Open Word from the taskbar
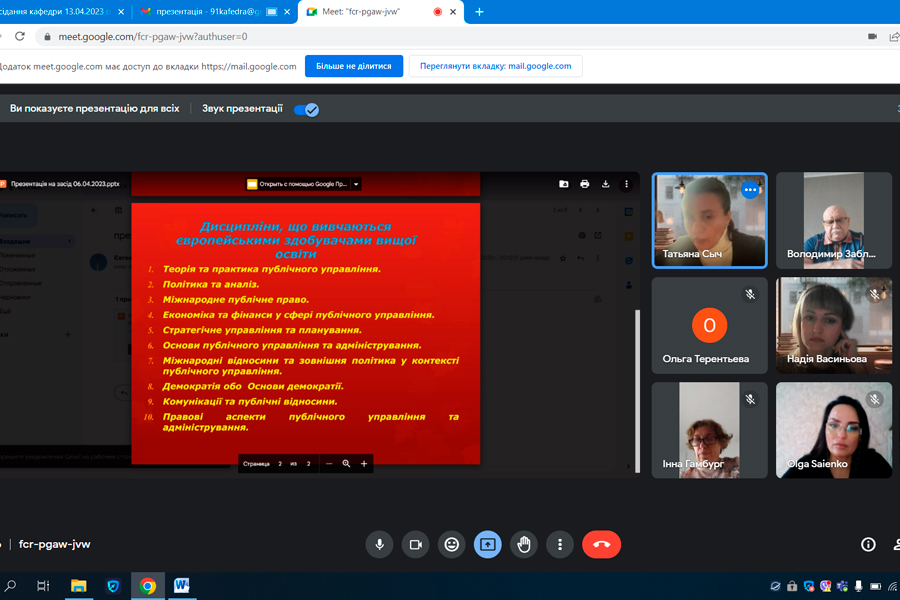The height and width of the screenshot is (600, 900). click(x=182, y=586)
